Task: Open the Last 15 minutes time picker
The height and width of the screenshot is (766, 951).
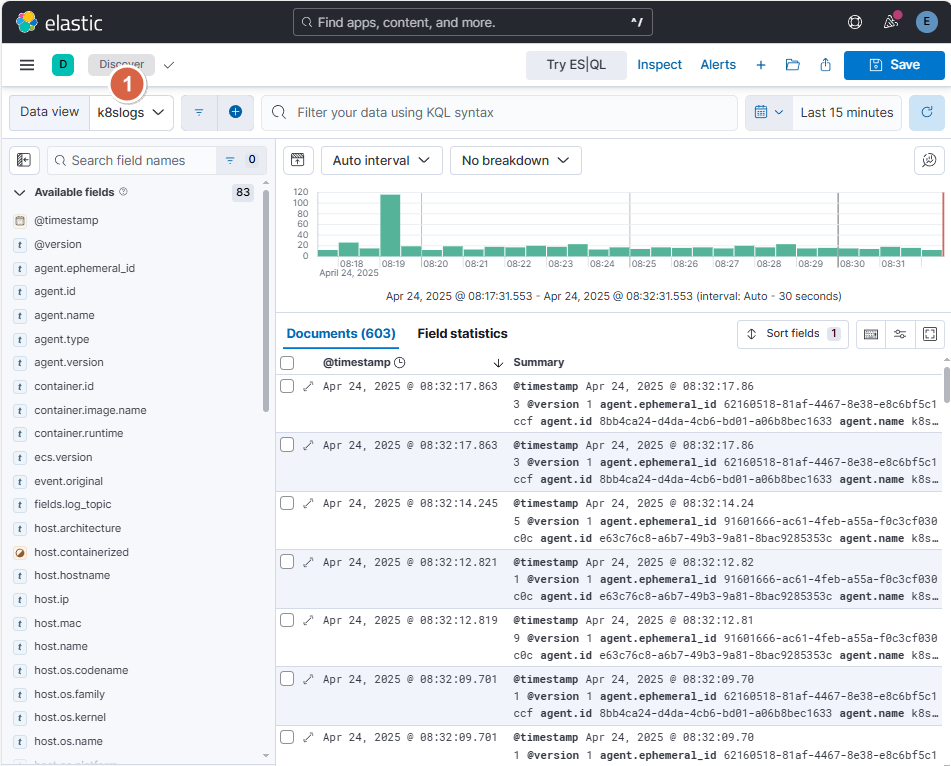Action: click(x=847, y=112)
